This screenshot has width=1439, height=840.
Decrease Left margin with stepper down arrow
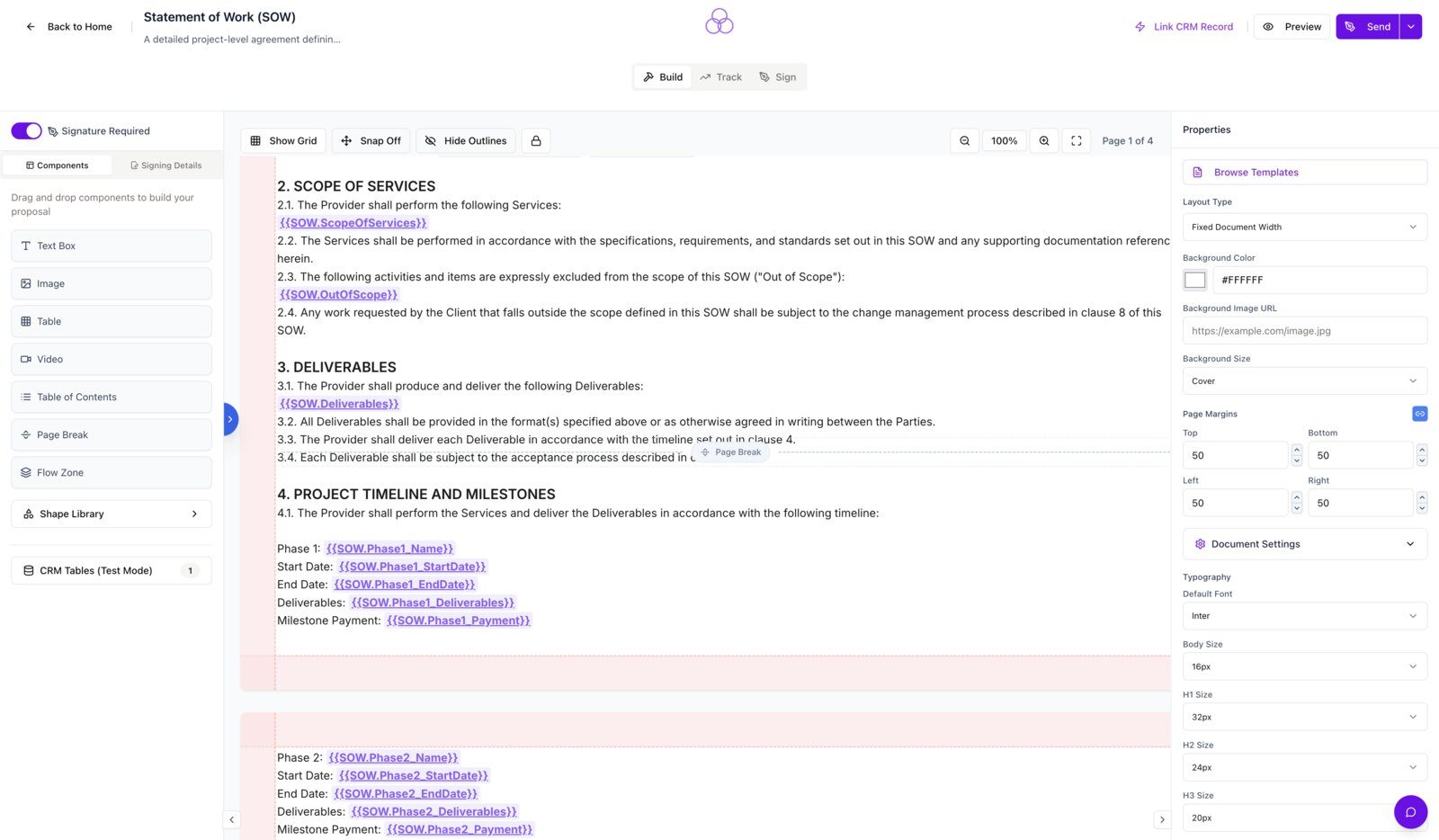pos(1296,508)
